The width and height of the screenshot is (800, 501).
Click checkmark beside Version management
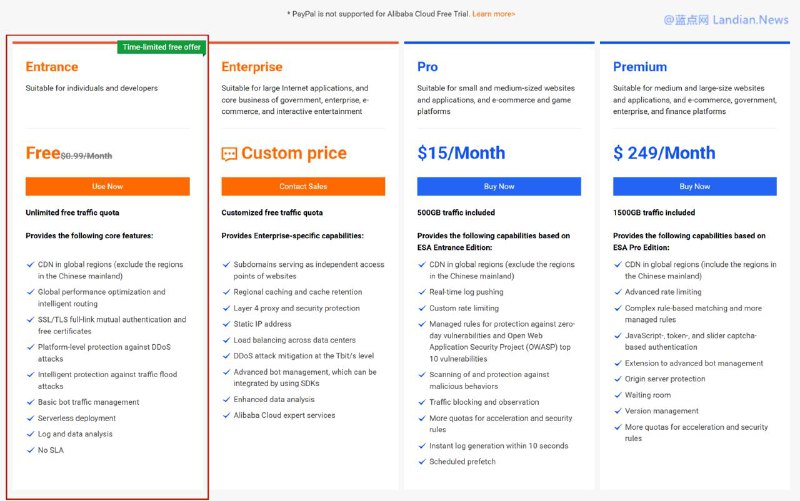617,411
